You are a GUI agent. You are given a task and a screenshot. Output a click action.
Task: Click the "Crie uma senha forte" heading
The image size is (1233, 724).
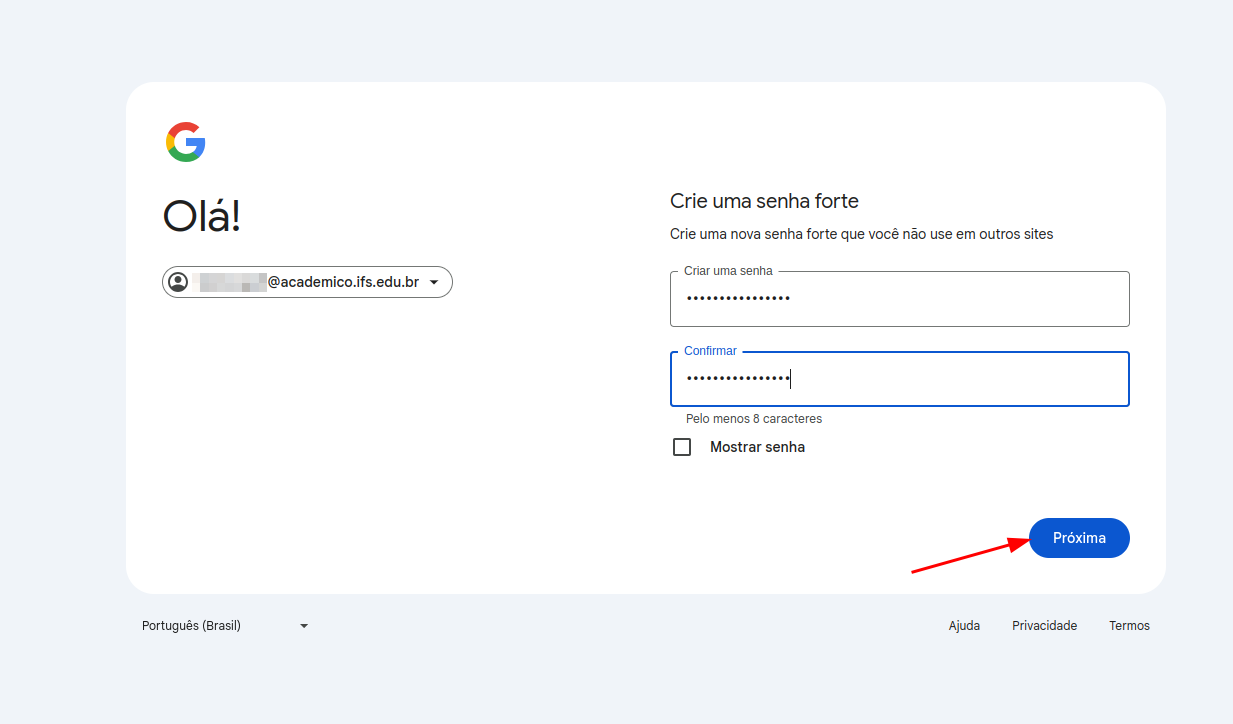tap(764, 201)
